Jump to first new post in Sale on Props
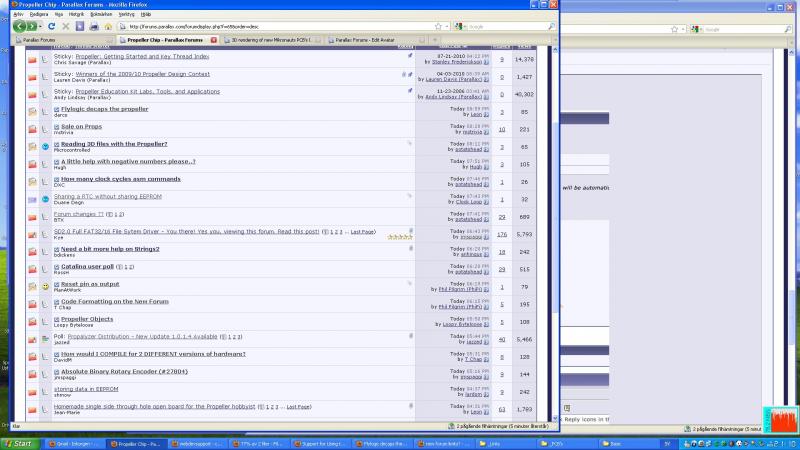Image resolution: width=800 pixels, height=450 pixels. [x=57, y=127]
